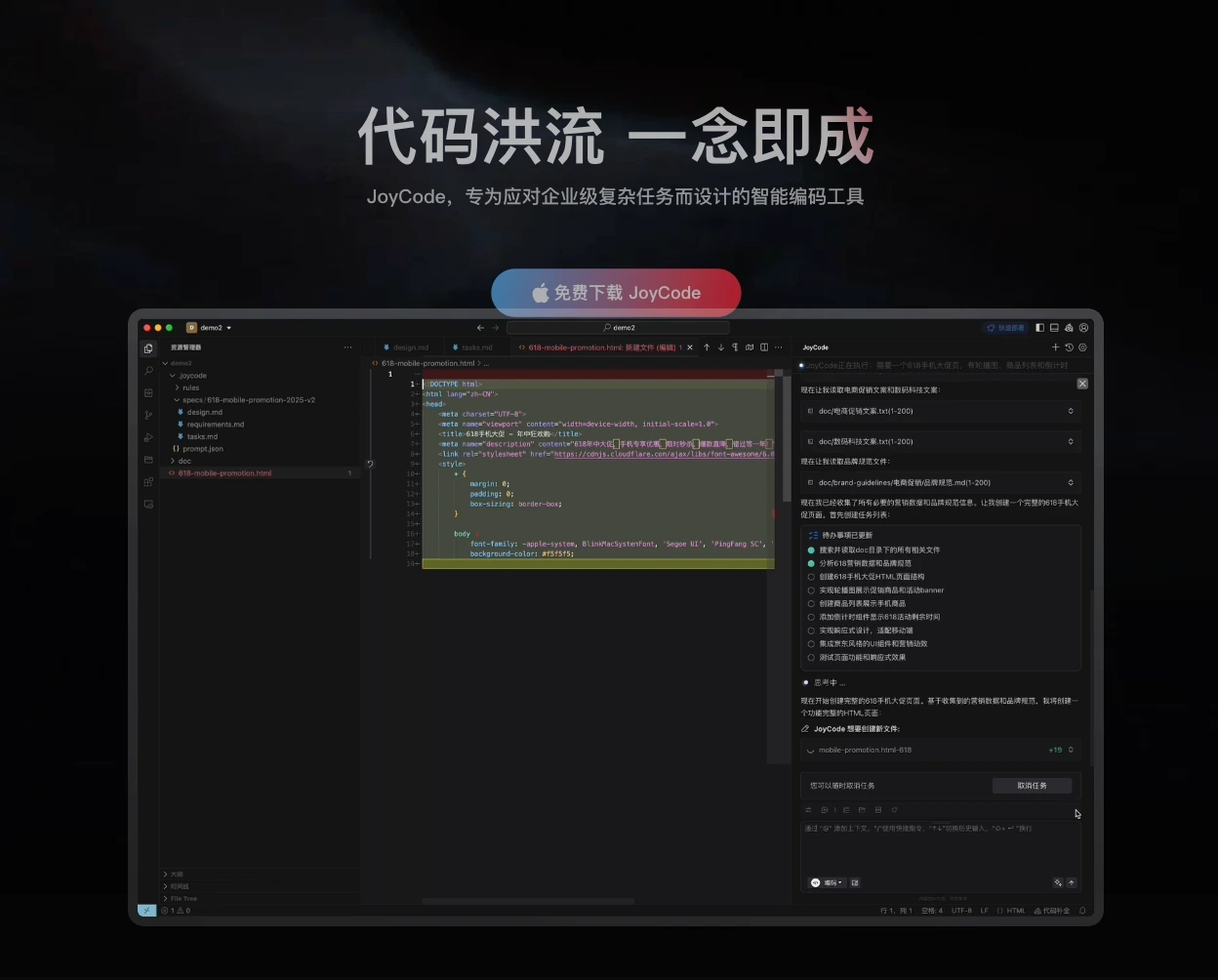This screenshot has width=1218, height=980.
Task: Click the 免费下载 JoyCode download button
Action: [616, 293]
